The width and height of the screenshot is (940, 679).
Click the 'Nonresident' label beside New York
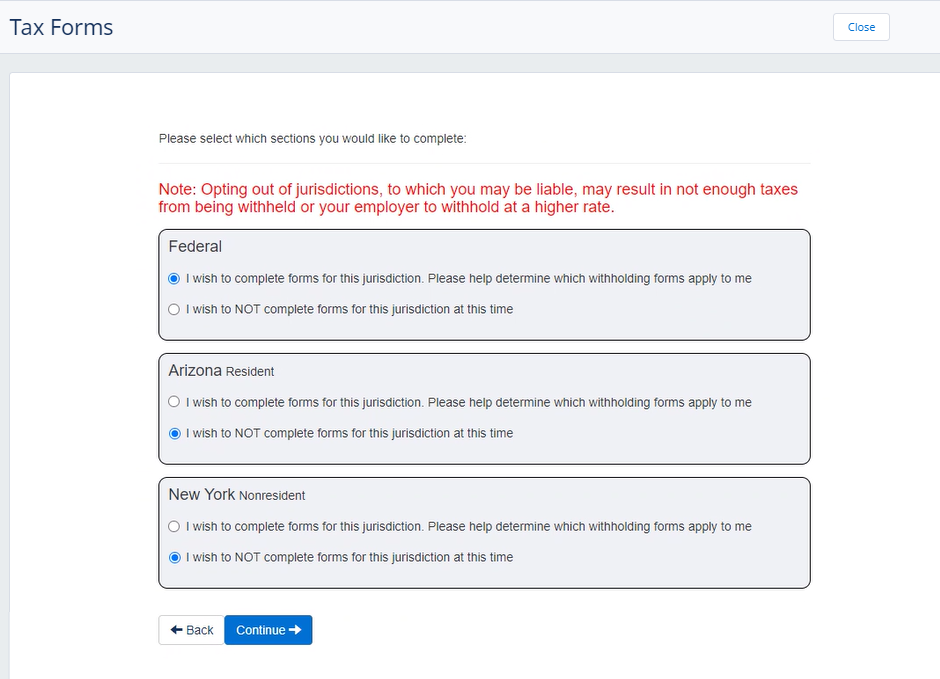272,495
